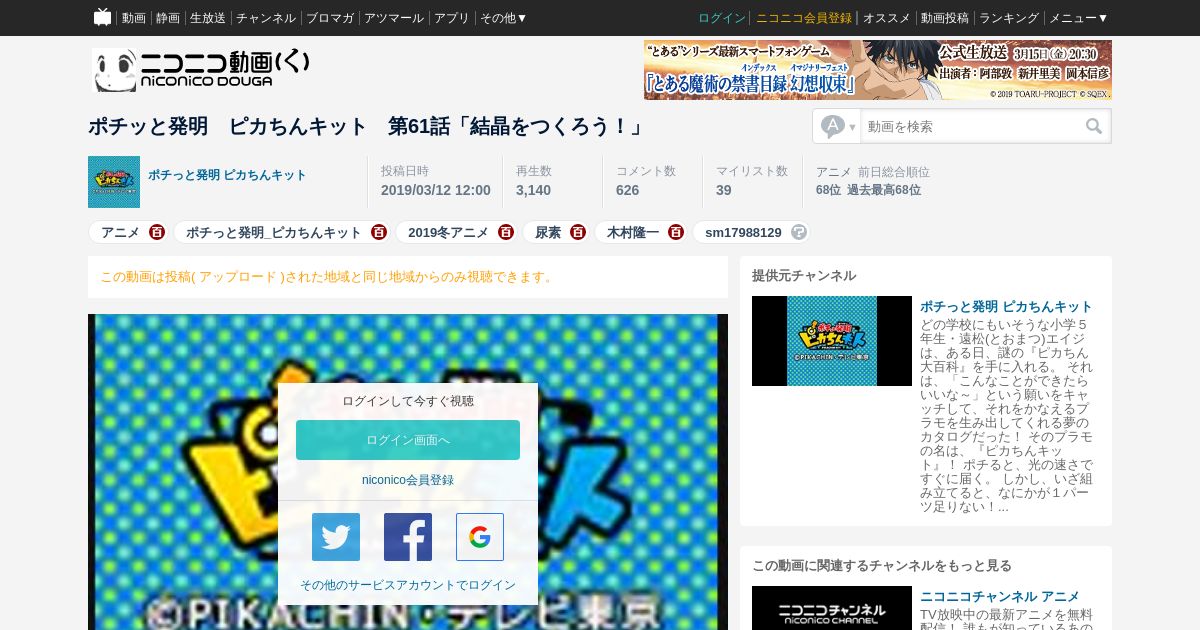The width and height of the screenshot is (1200, 630).
Task: Click the ログイン link in top bar
Action: point(722,18)
